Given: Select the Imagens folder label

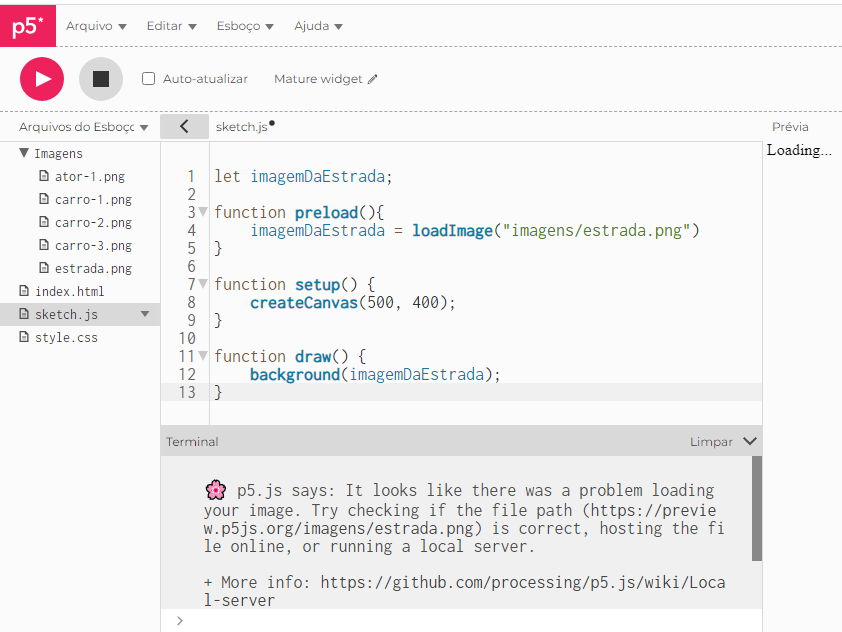Looking at the screenshot, I should [59, 154].
